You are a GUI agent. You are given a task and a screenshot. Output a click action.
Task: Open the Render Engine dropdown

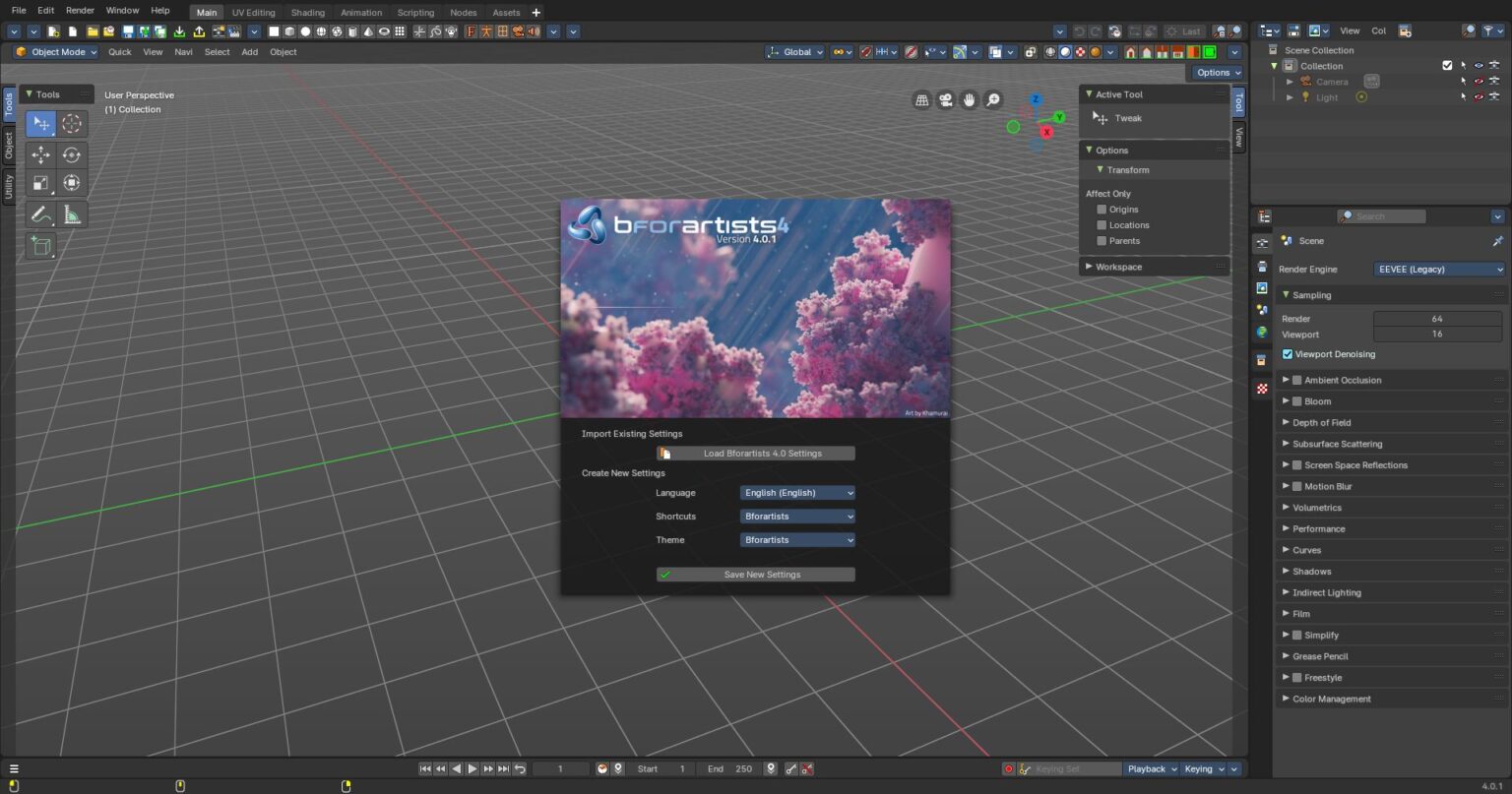1439,269
